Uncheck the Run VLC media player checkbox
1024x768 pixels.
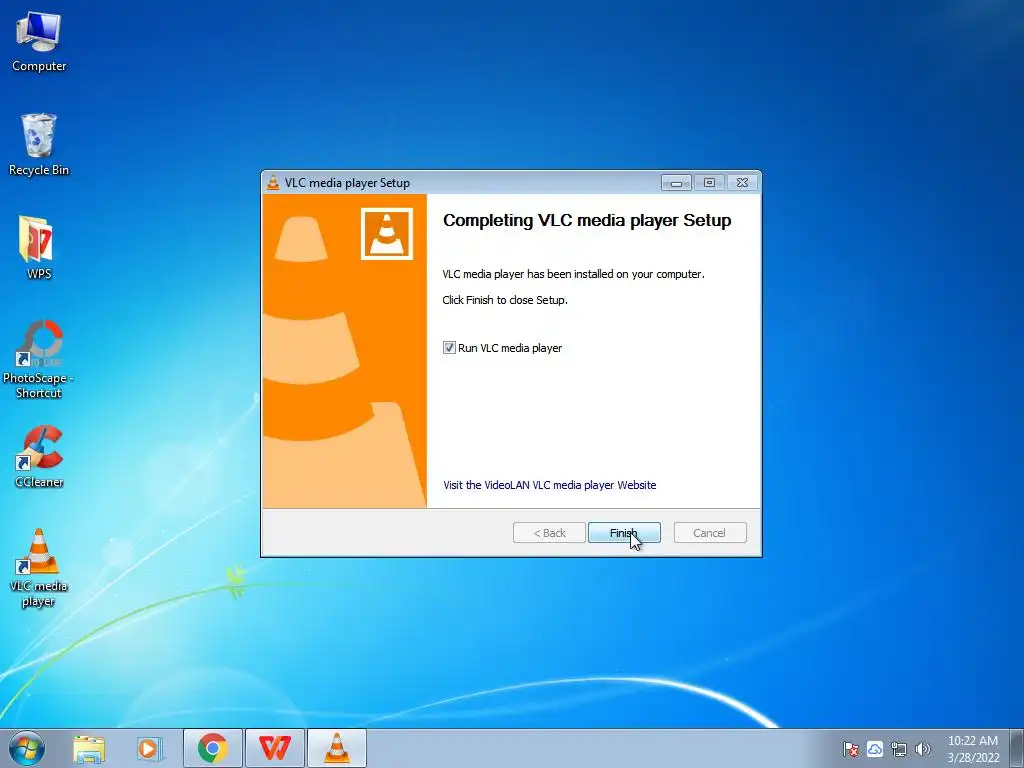click(449, 348)
